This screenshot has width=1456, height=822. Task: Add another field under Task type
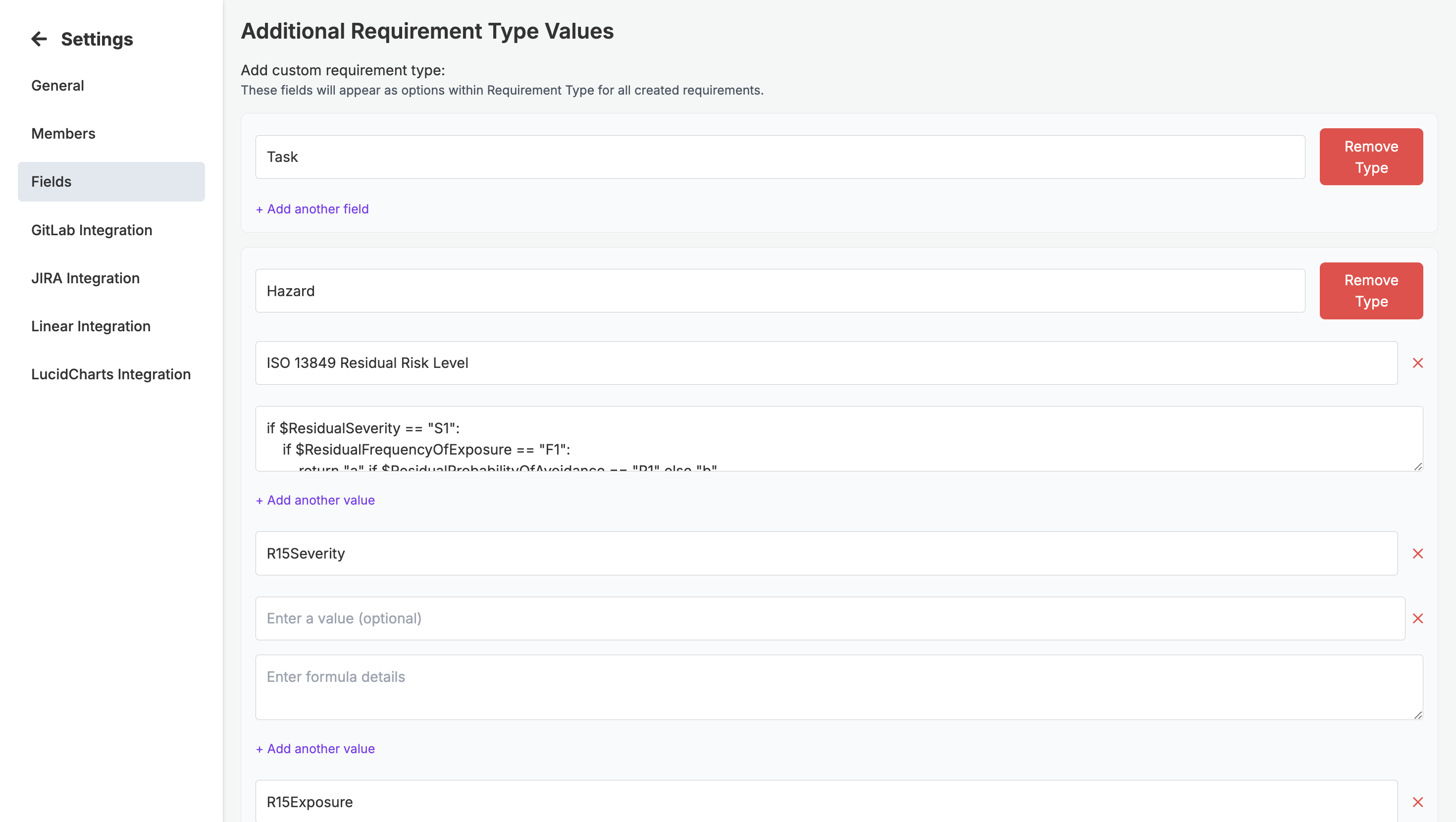(312, 209)
